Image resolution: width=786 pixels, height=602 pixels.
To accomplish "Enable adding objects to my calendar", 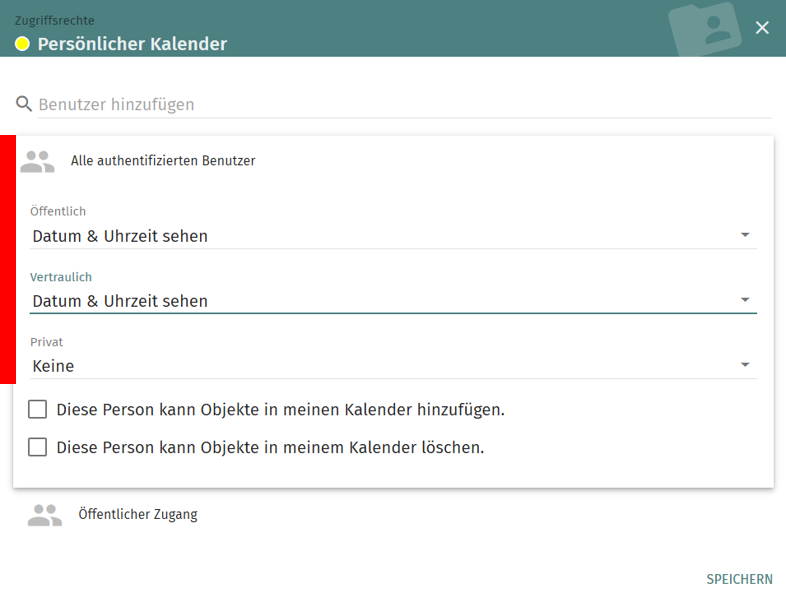I will click(x=38, y=409).
